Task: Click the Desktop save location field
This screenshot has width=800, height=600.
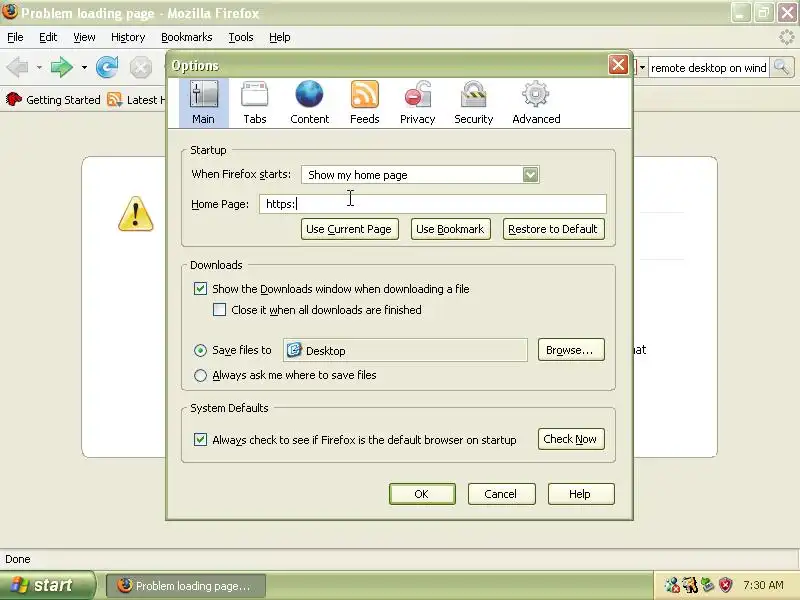Action: tap(406, 350)
